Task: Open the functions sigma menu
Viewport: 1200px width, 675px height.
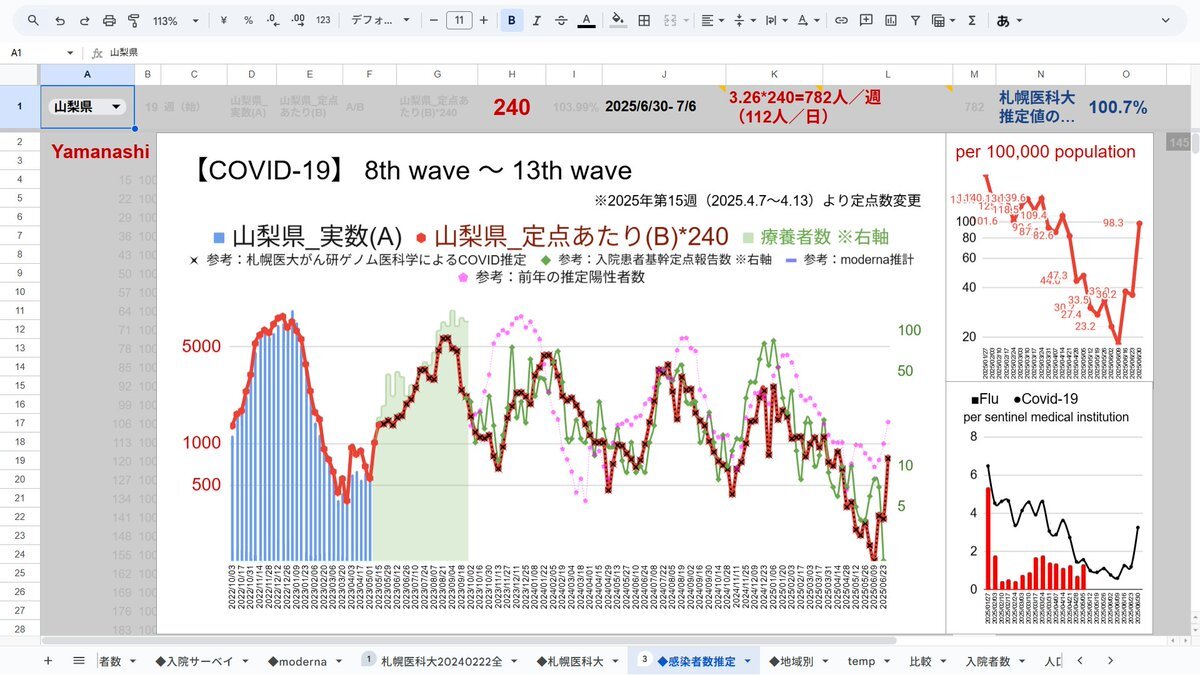Action: tap(971, 20)
